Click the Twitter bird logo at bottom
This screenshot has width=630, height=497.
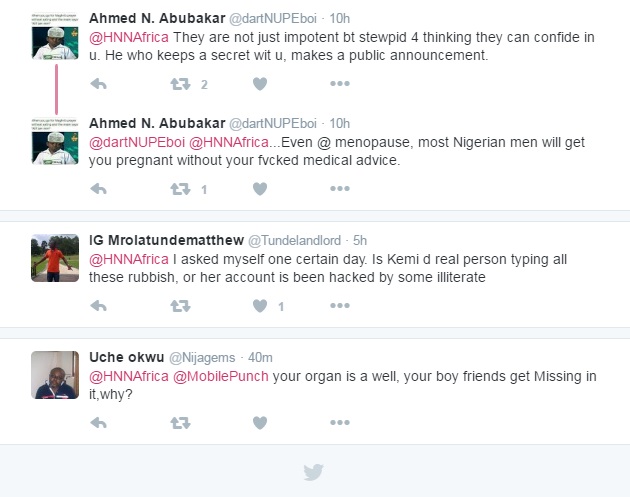point(314,473)
